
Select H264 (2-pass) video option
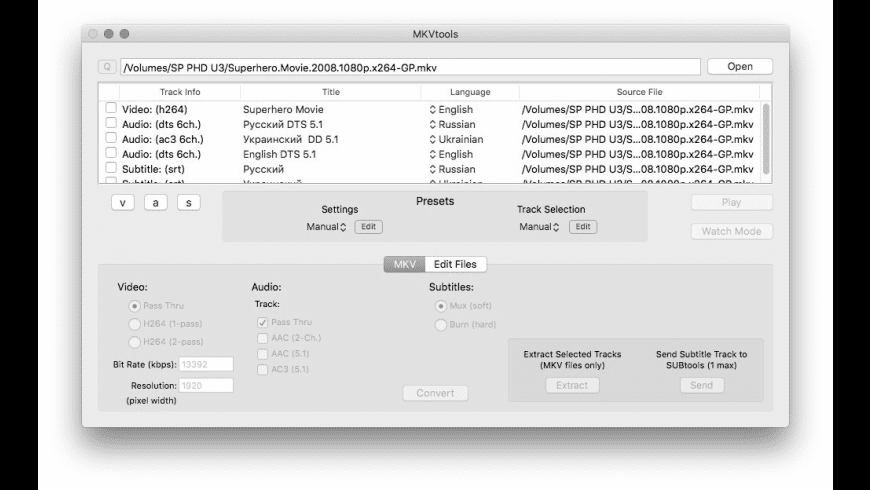(x=134, y=341)
